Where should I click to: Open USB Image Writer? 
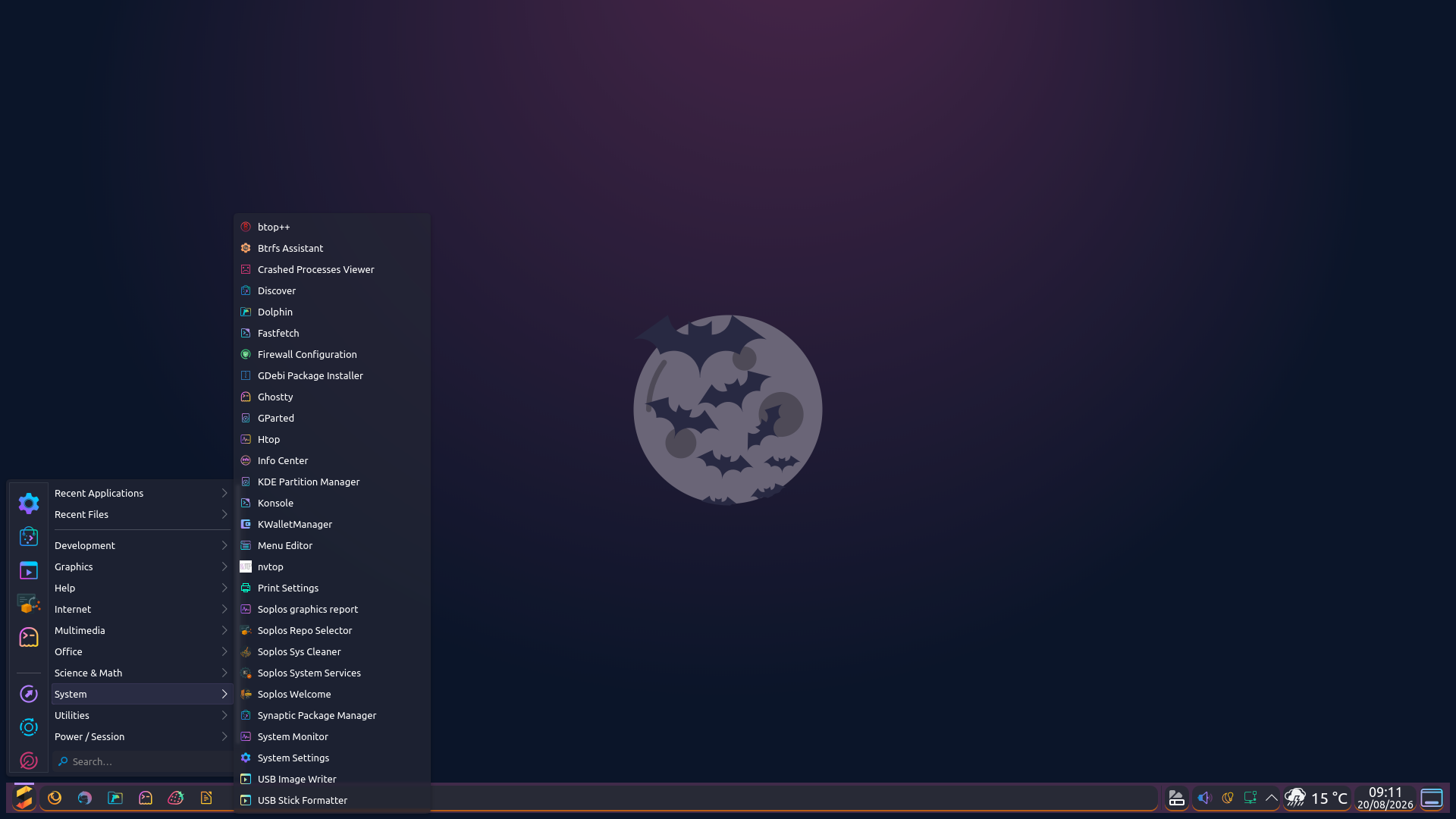coord(332,779)
